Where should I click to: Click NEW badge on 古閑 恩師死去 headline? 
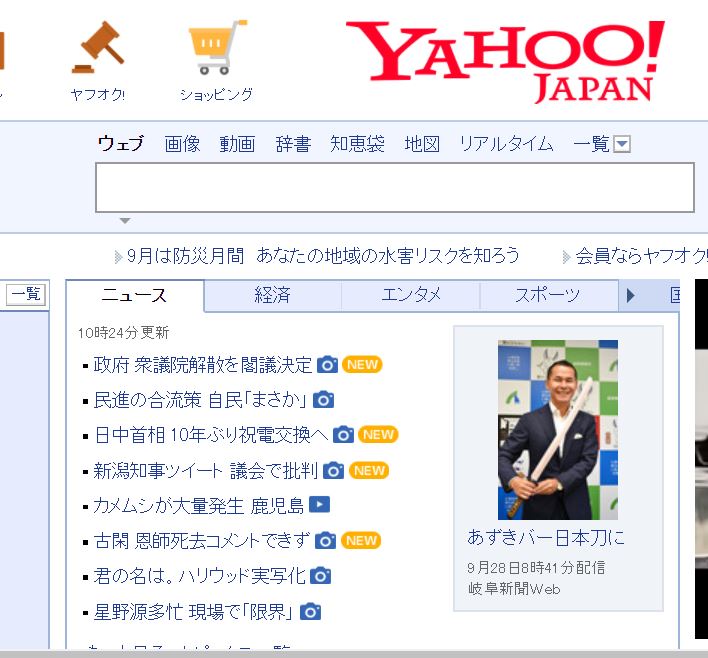tap(361, 541)
